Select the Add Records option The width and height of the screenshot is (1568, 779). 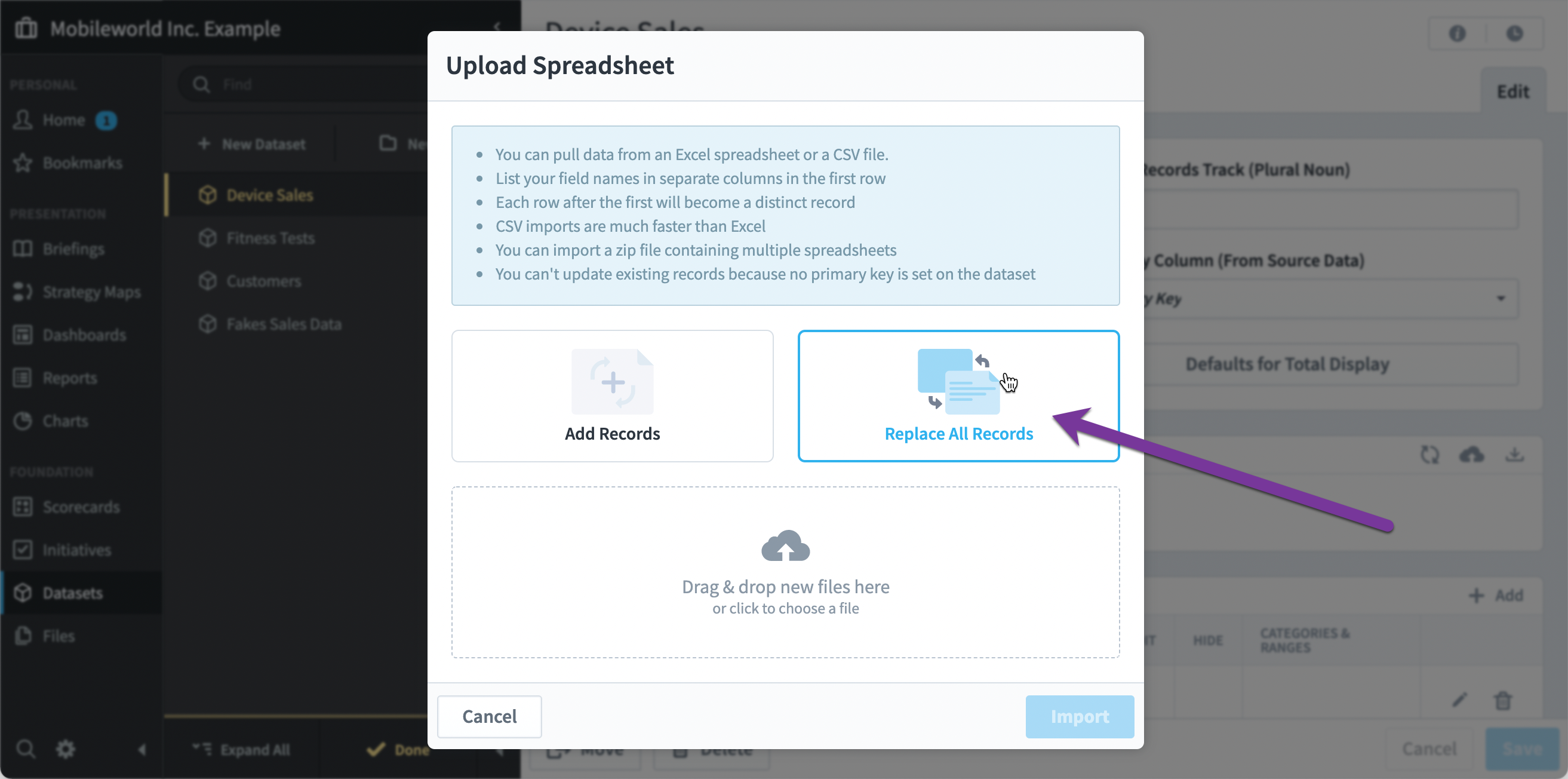pos(612,396)
